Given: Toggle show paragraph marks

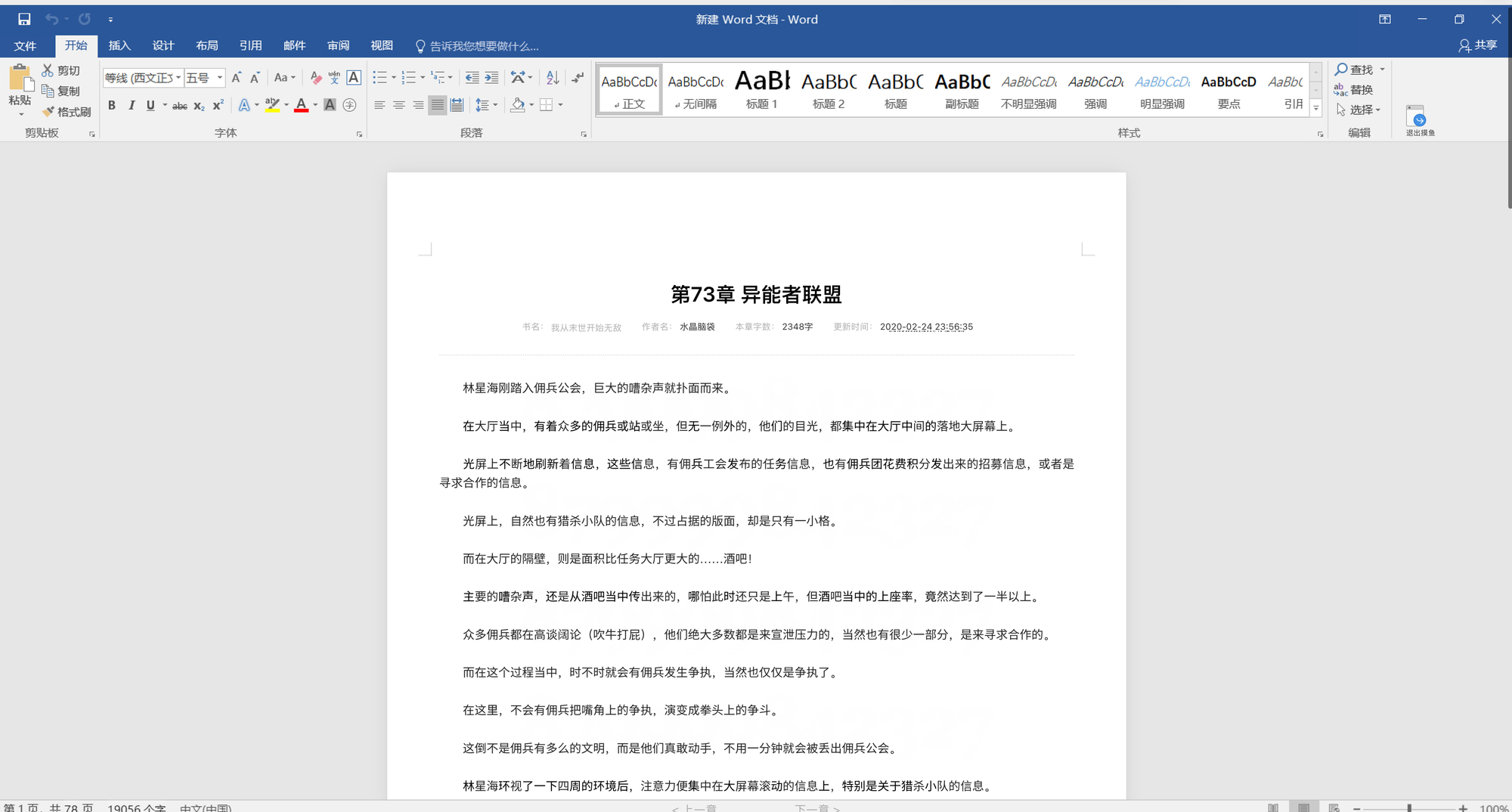Looking at the screenshot, I should pyautogui.click(x=578, y=78).
